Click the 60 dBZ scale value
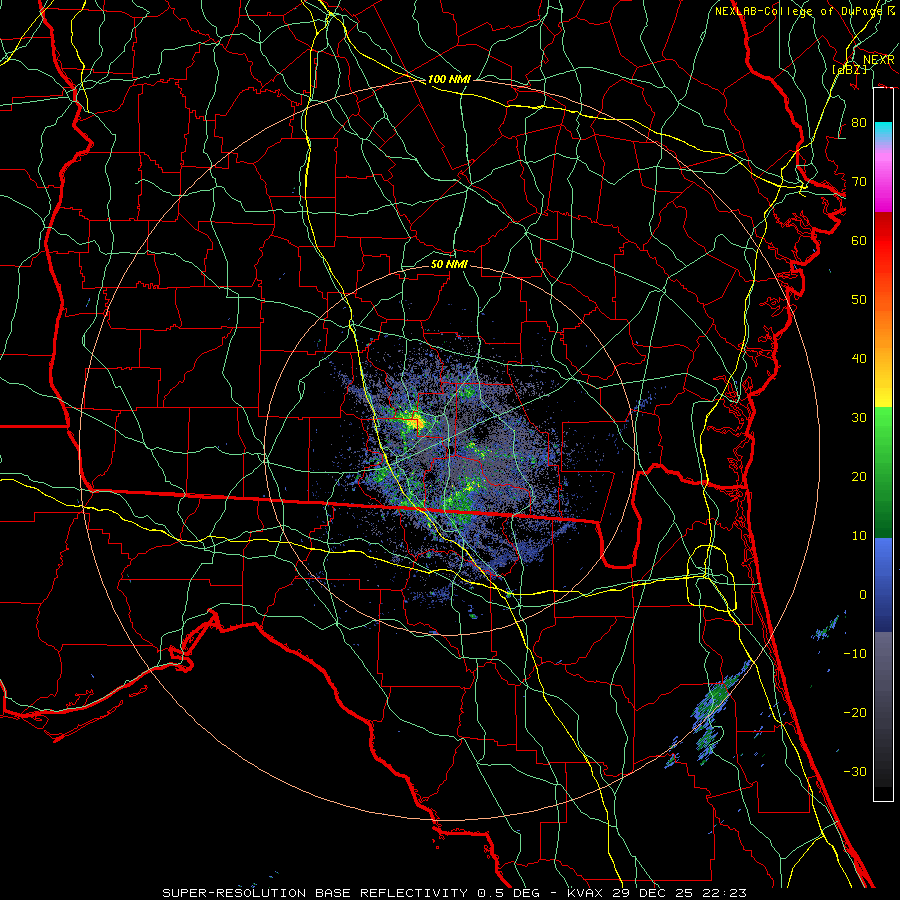 click(x=859, y=241)
